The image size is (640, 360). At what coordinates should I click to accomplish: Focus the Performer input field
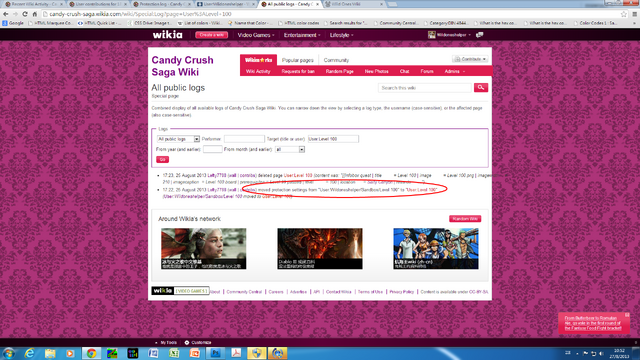click(x=244, y=139)
